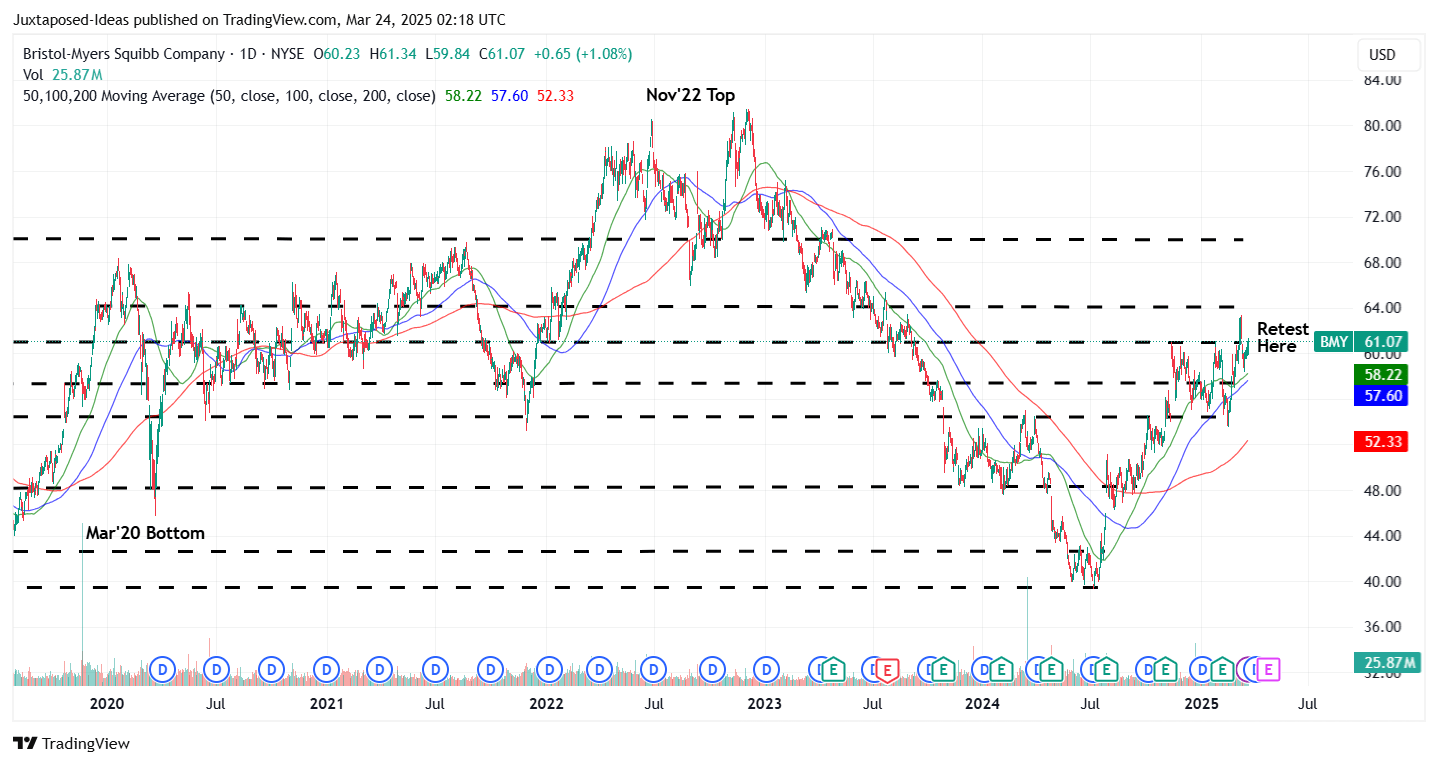1438x765 pixels.
Task: Click the TradingView logo in bottom corner
Action: click(x=25, y=743)
